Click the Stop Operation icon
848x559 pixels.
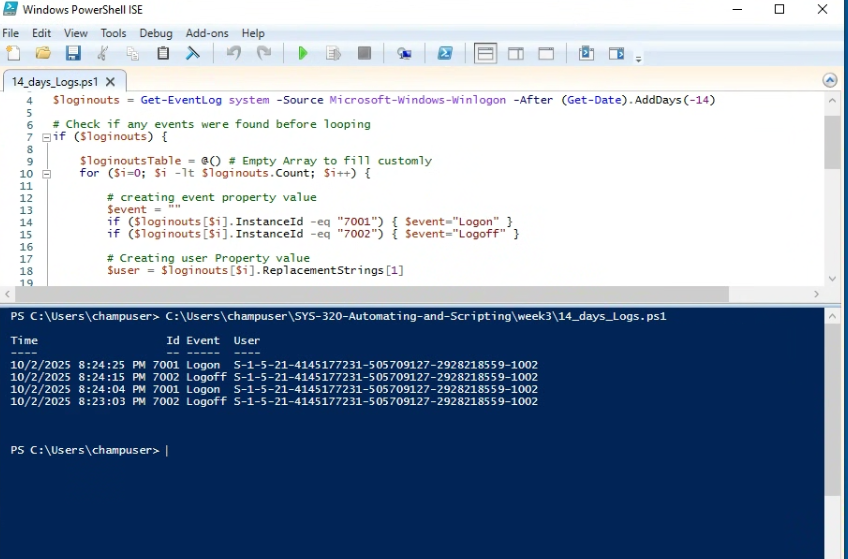click(x=364, y=53)
